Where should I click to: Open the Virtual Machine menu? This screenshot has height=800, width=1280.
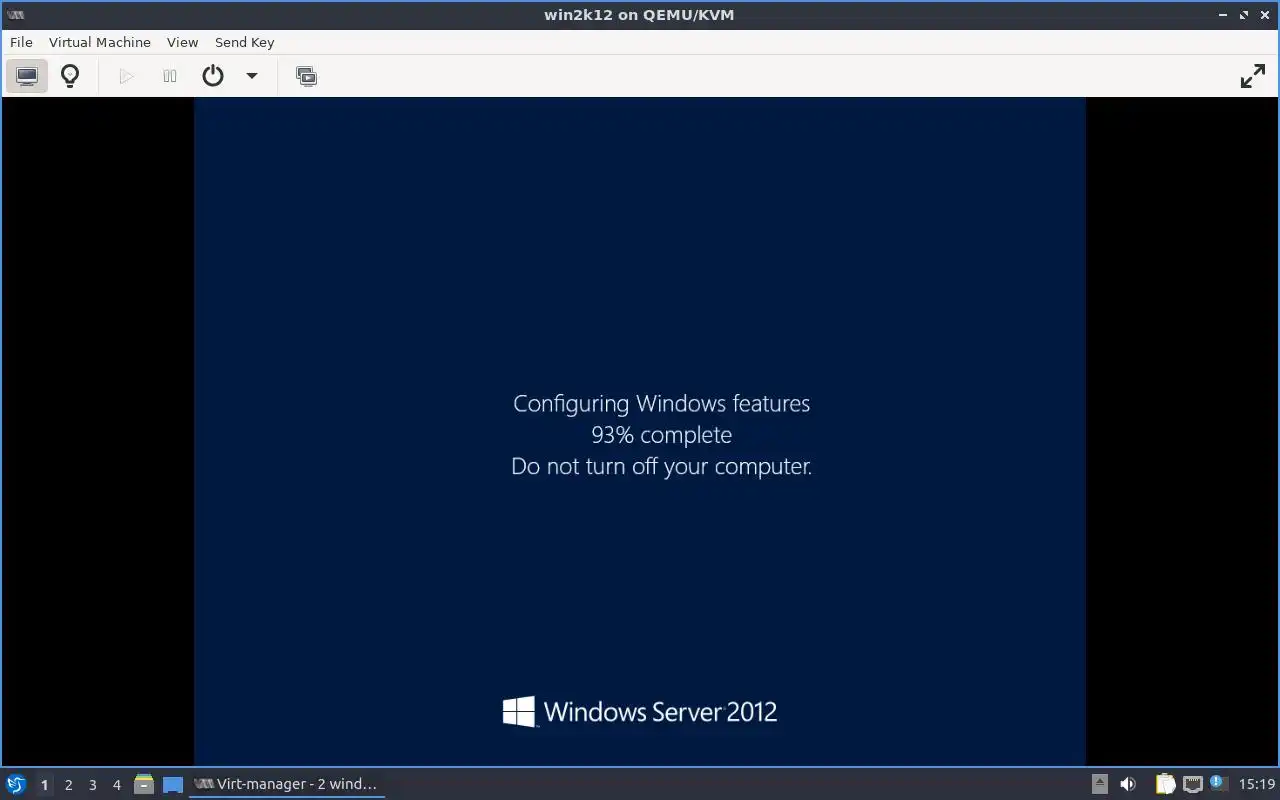[100, 42]
